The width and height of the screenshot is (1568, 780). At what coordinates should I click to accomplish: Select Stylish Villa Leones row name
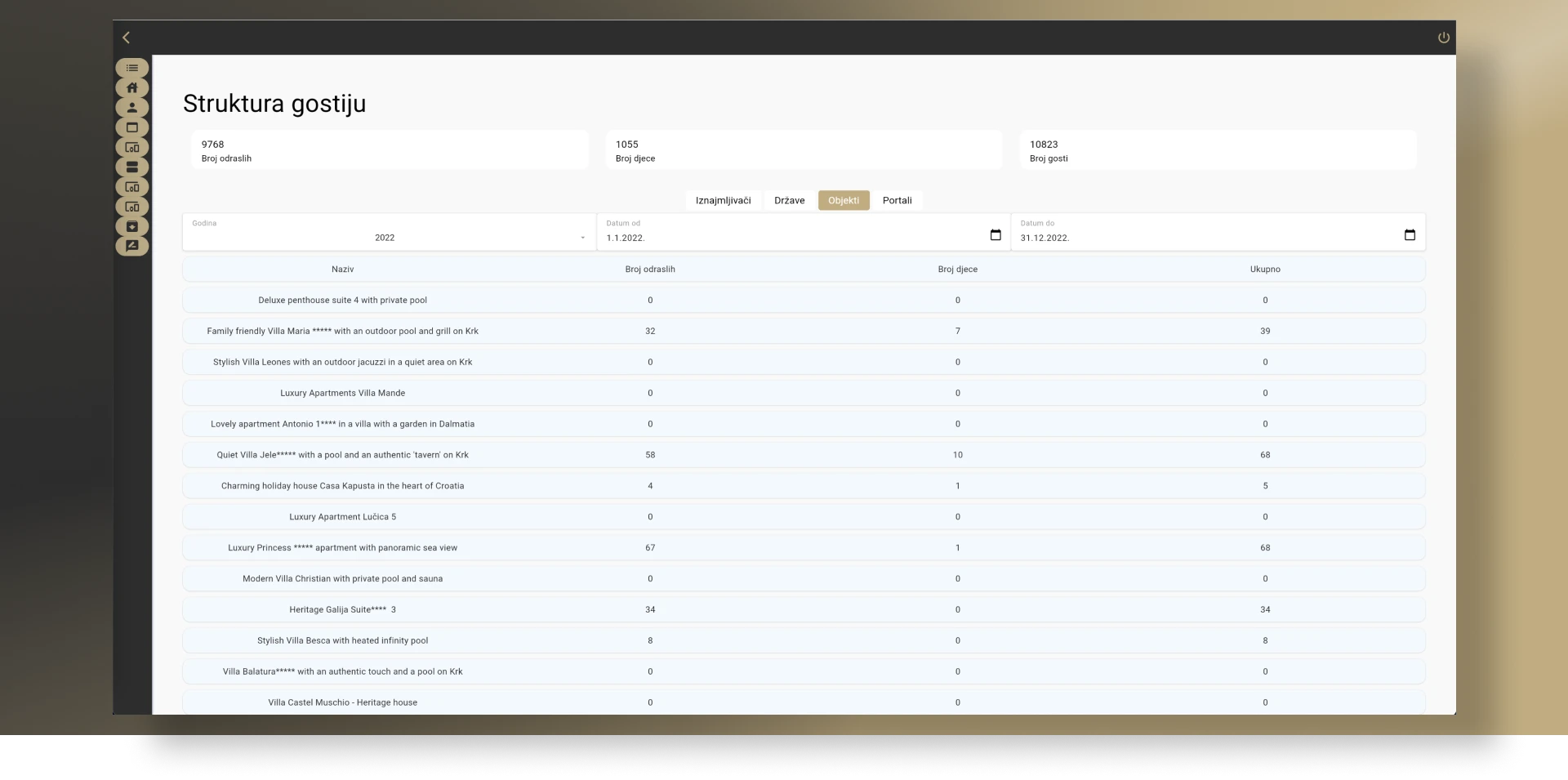[x=343, y=363]
